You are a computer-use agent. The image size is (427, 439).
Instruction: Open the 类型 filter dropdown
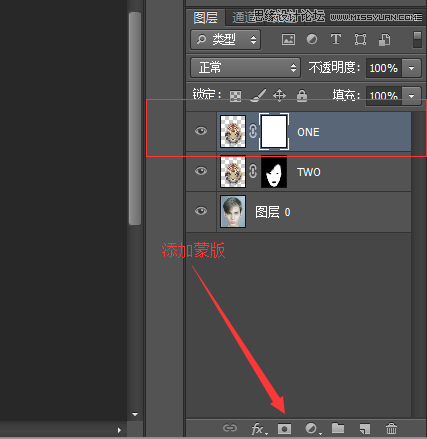[226, 40]
